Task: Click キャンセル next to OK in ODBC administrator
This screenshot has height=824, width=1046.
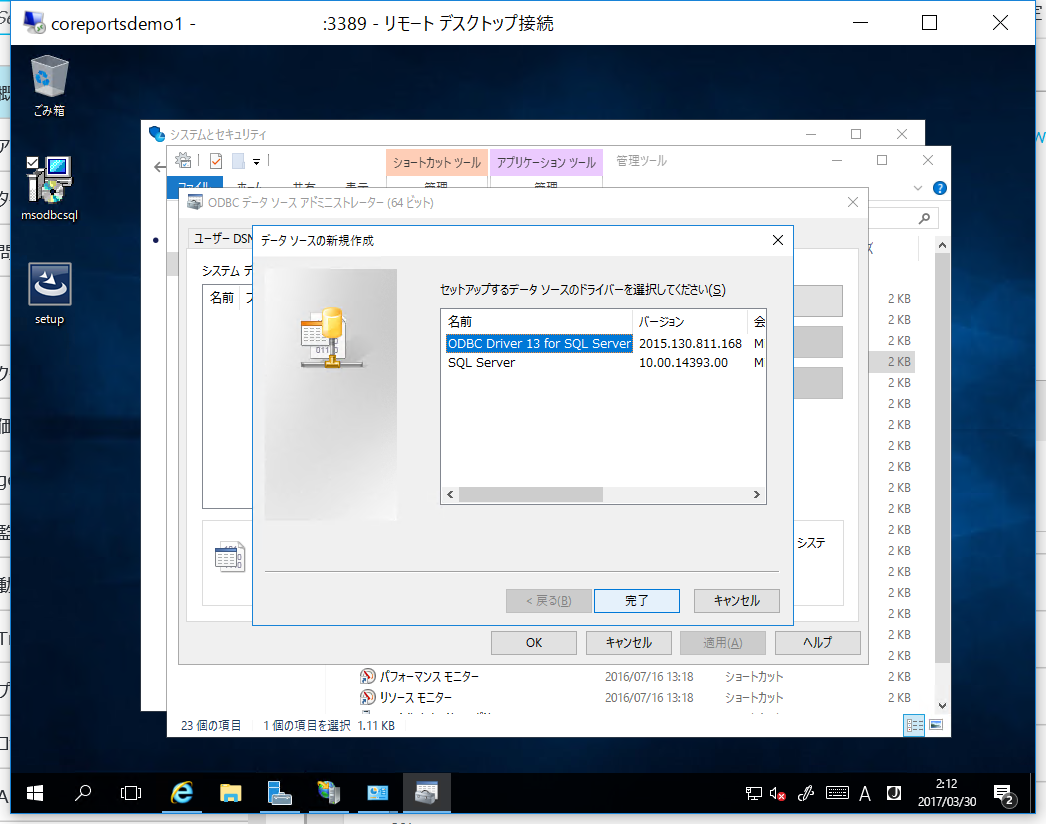Action: coord(628,643)
